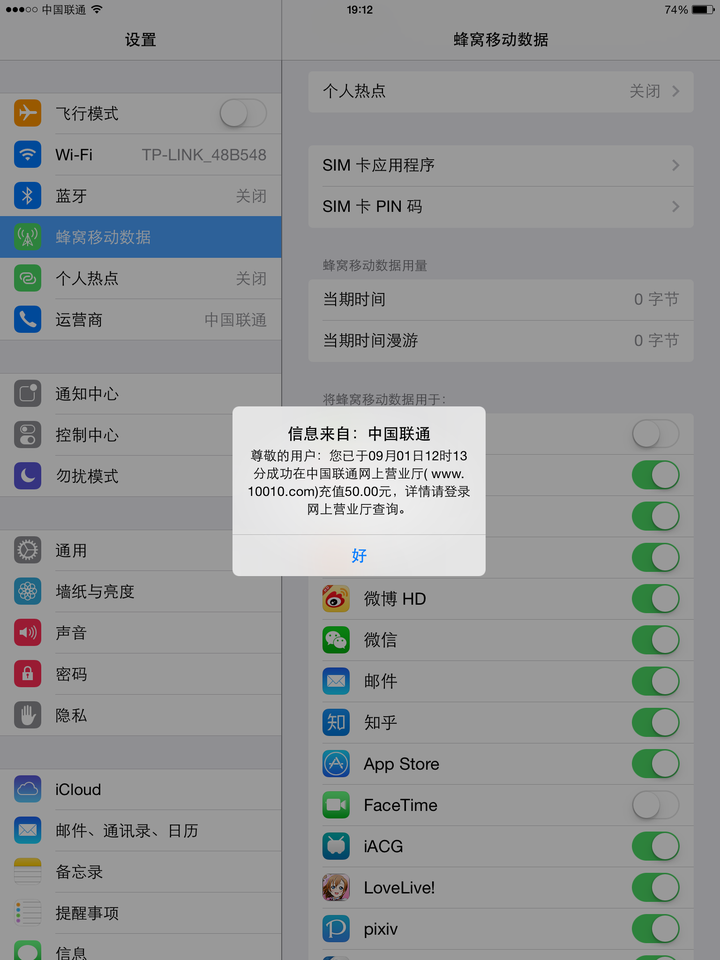Tap the iACG app icon
Viewport: 720px width, 960px height.
click(x=336, y=846)
